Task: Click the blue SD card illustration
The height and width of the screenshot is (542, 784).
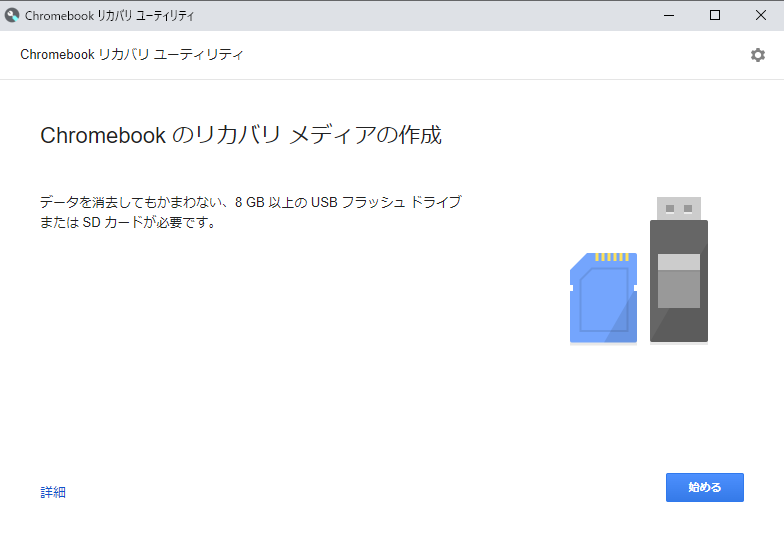Action: pyautogui.click(x=604, y=298)
